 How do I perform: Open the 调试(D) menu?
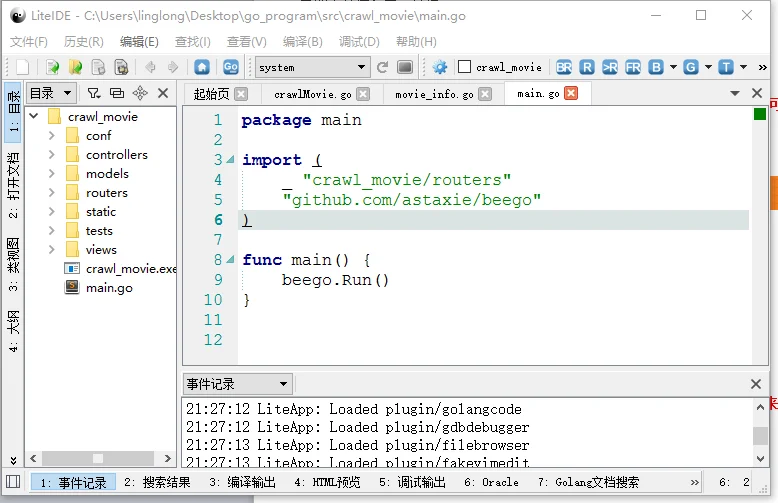click(x=359, y=42)
